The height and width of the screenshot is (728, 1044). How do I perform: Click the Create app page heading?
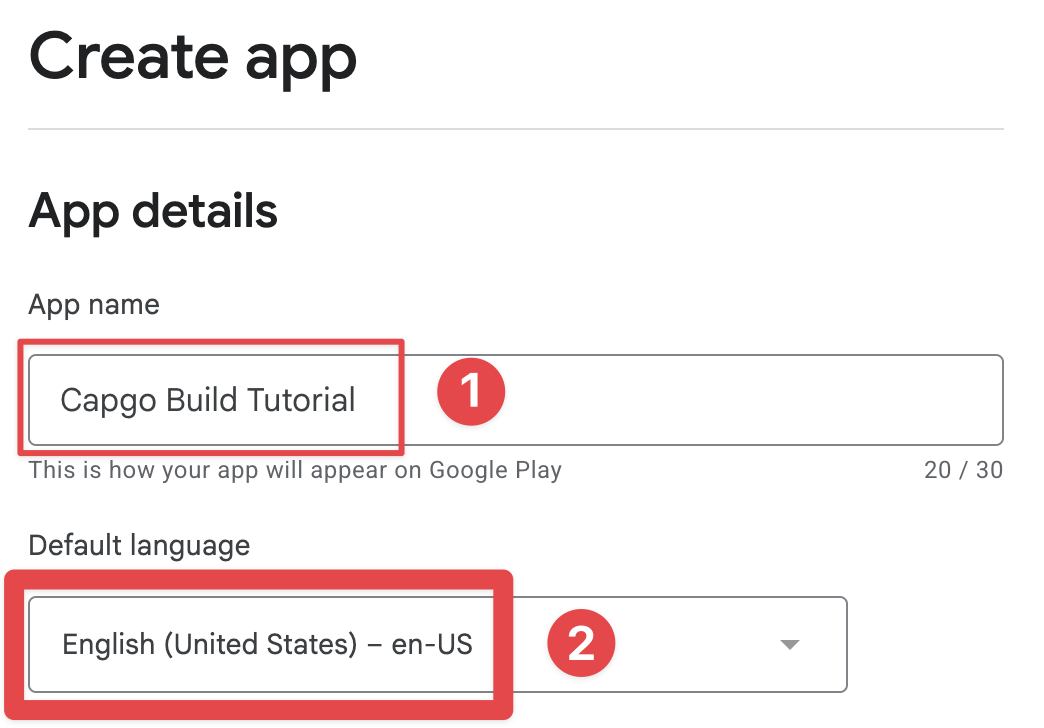coord(192,58)
